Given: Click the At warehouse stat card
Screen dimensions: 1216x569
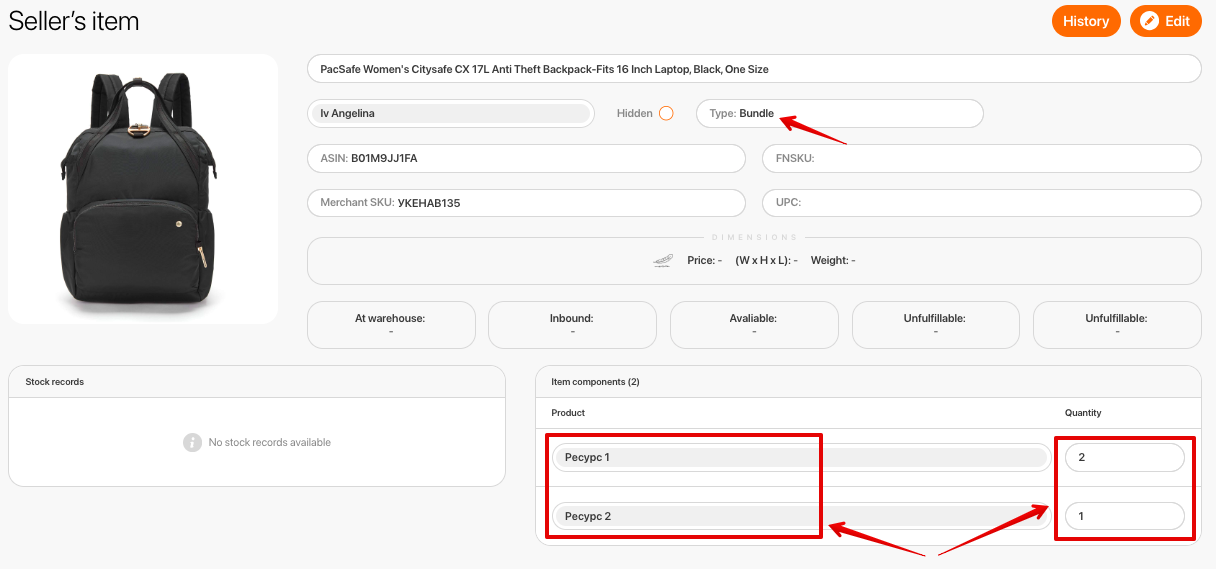Looking at the screenshot, I should point(391,325).
